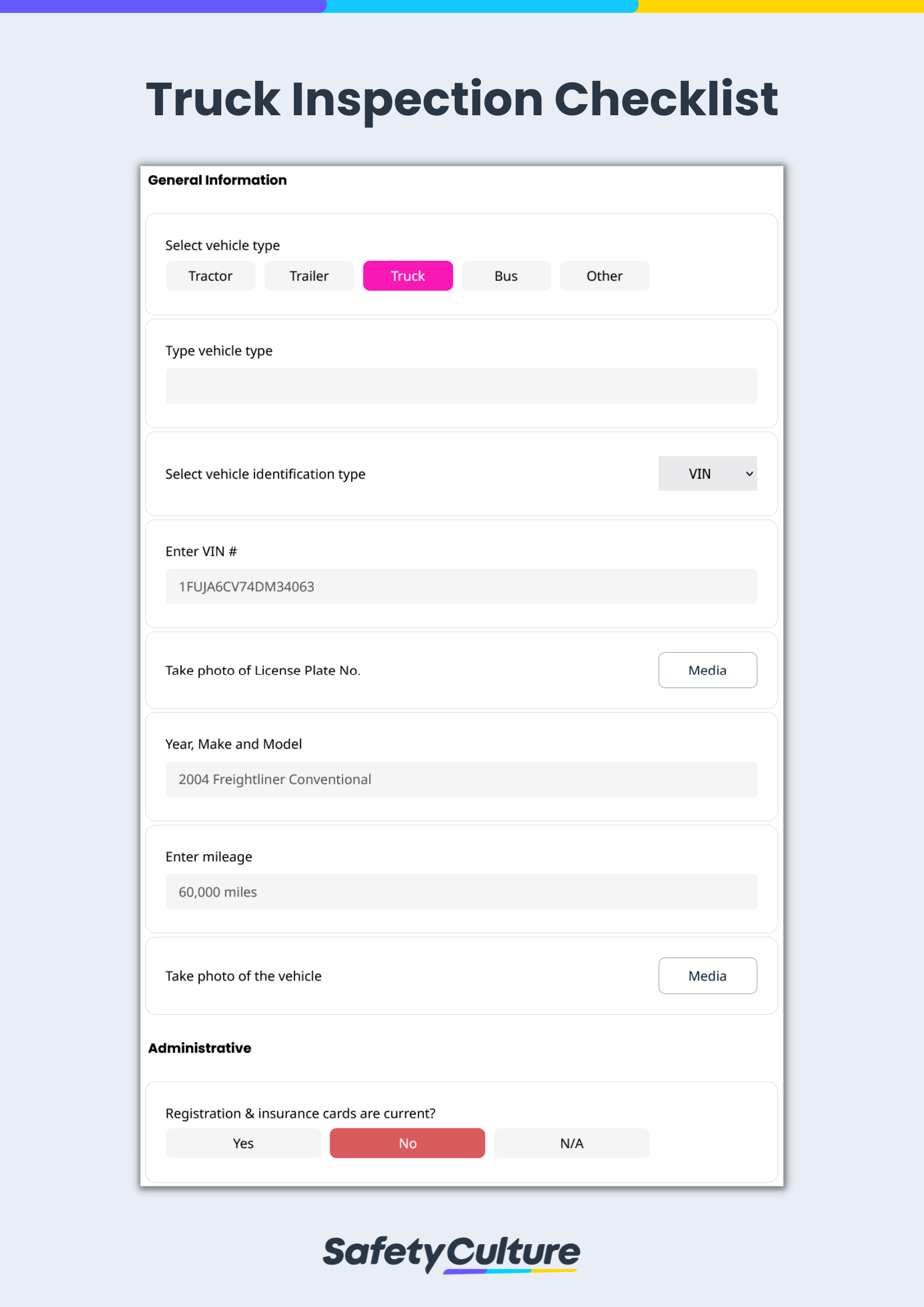This screenshot has height=1307, width=924.
Task: Click the General Information section header
Action: (217, 180)
